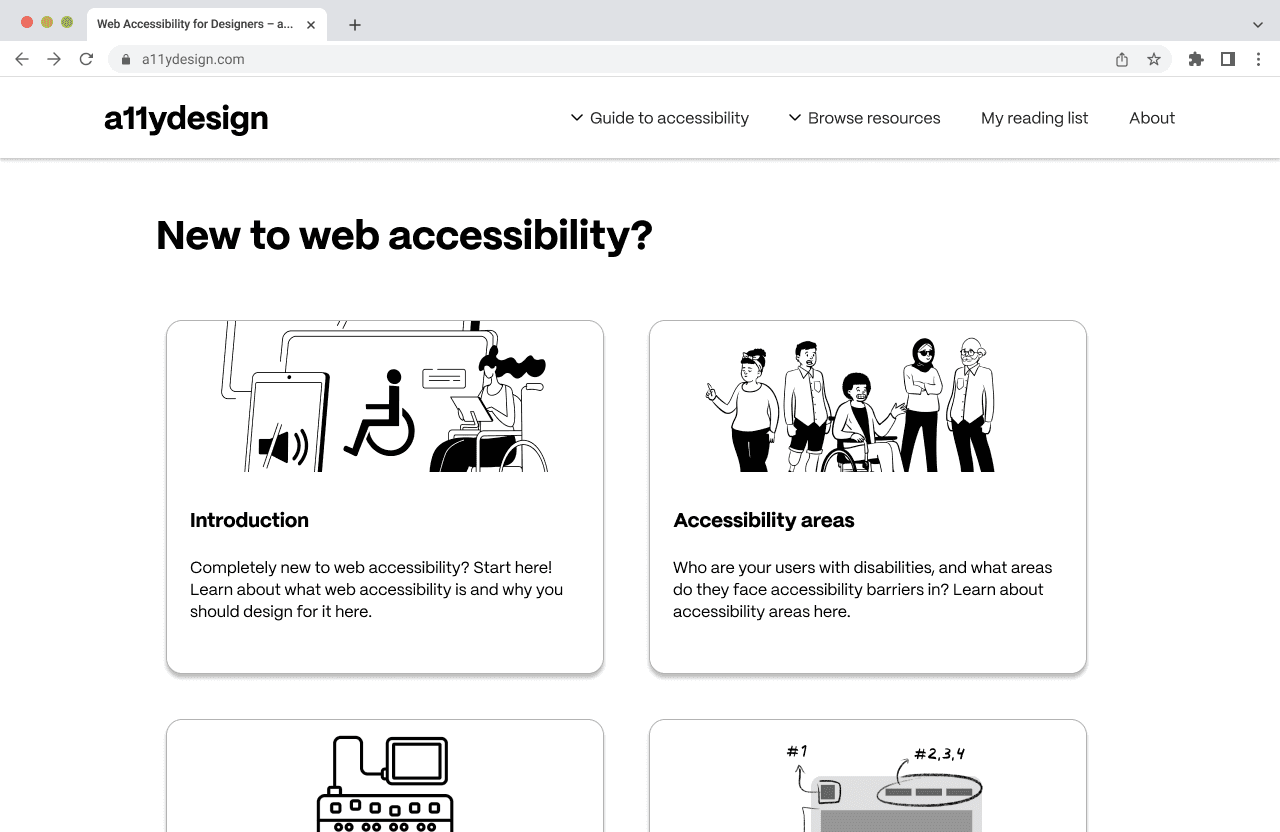
Task: Go back with the browser back arrow
Action: (x=22, y=59)
